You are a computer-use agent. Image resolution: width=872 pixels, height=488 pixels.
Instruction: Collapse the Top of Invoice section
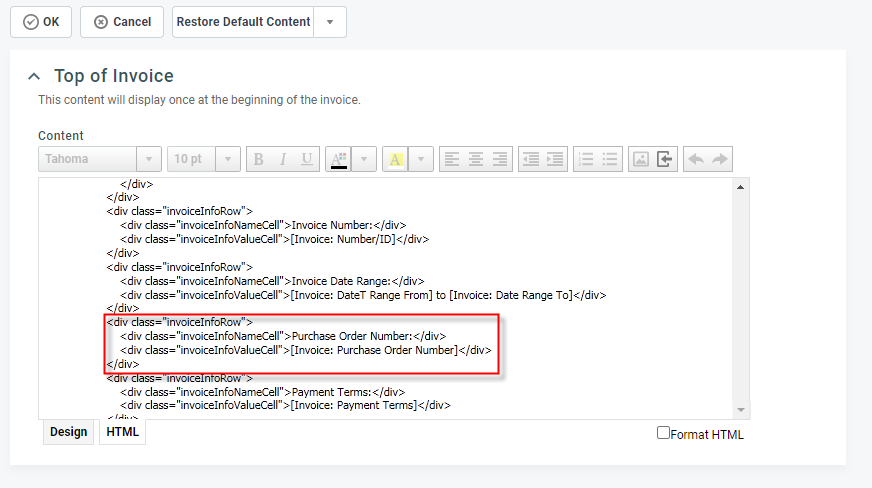35,76
